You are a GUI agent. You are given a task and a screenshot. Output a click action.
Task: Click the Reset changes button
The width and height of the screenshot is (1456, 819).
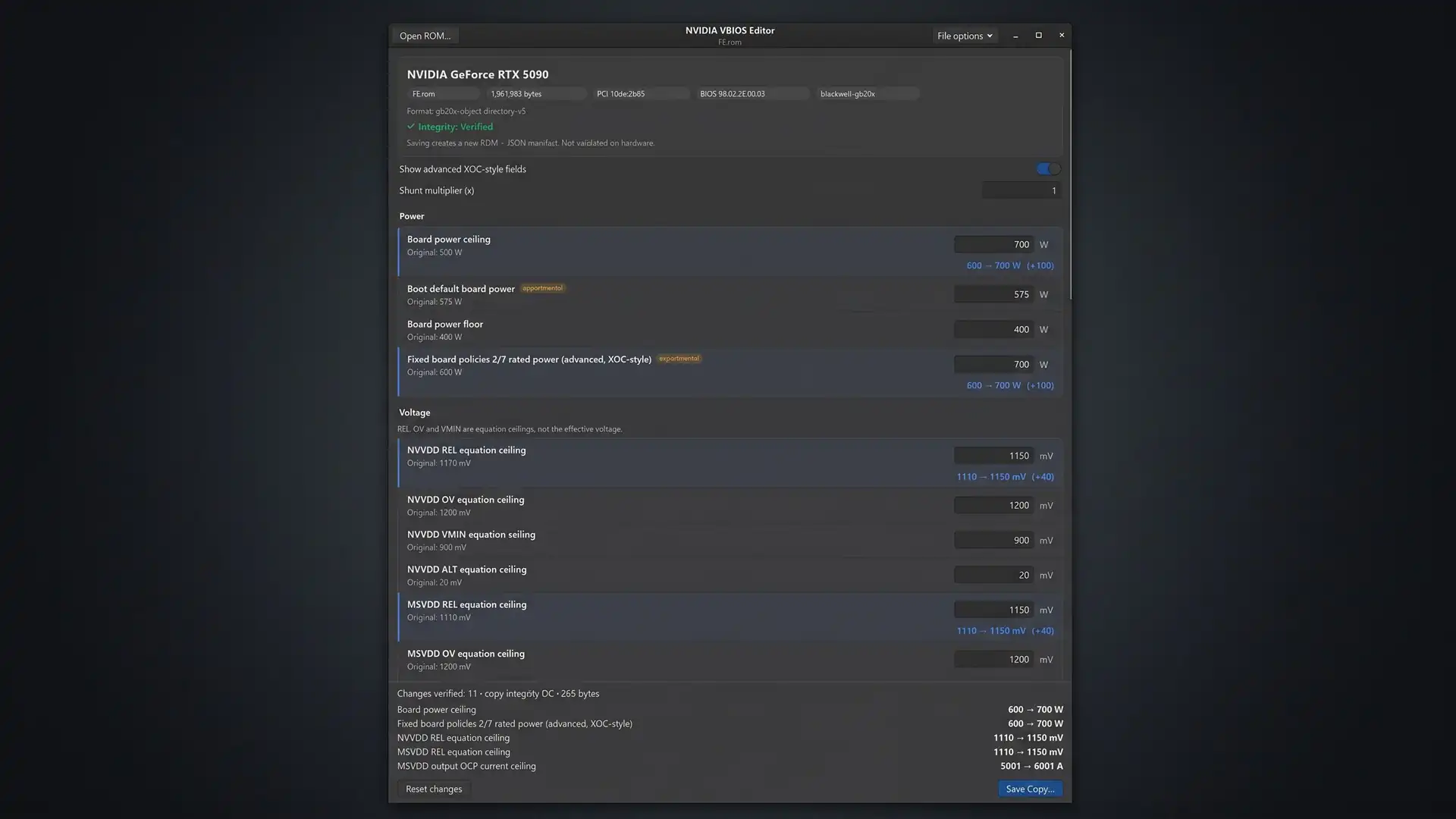[x=434, y=789]
